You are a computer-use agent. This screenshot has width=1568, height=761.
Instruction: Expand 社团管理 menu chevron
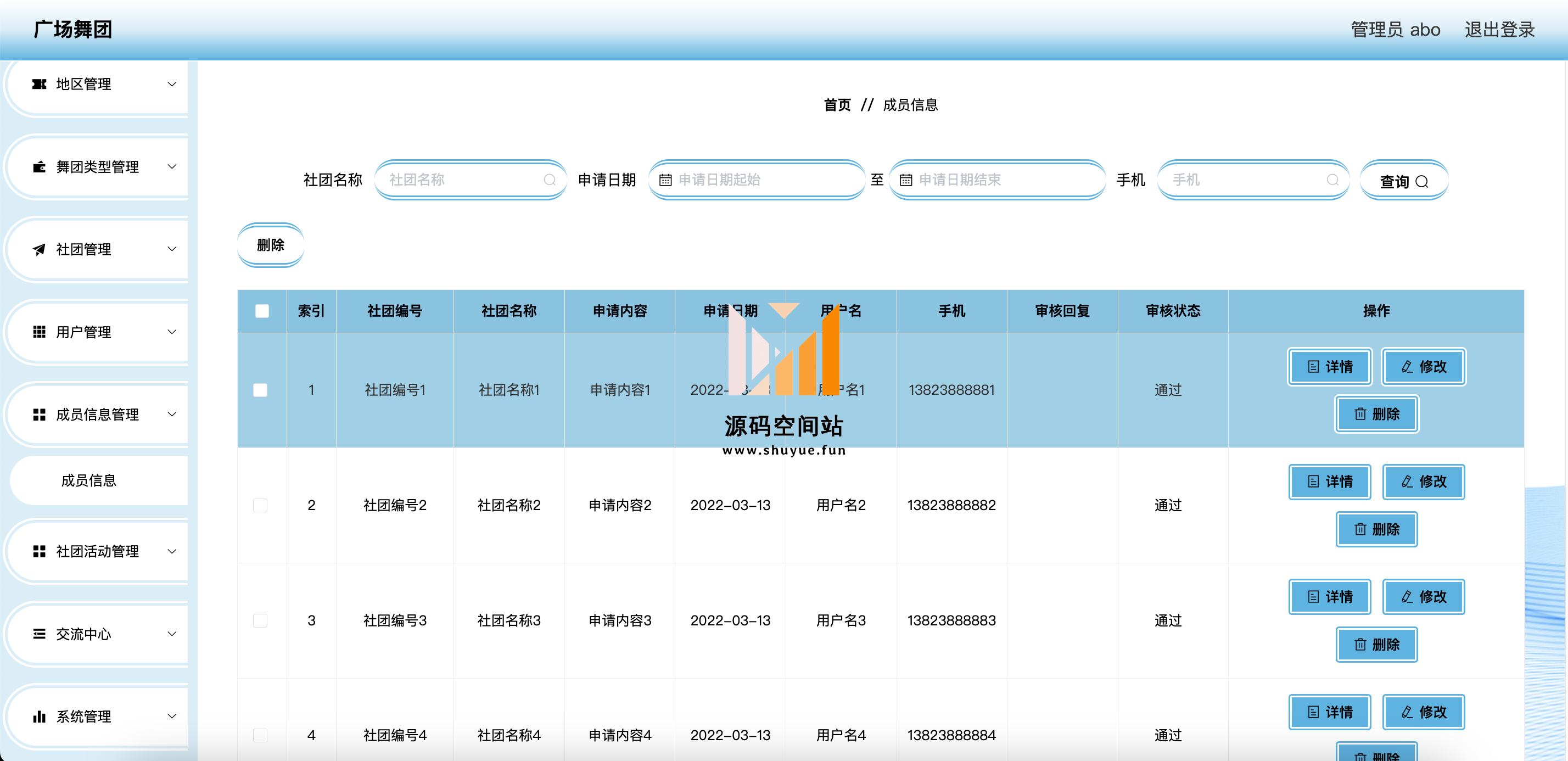pos(172,249)
